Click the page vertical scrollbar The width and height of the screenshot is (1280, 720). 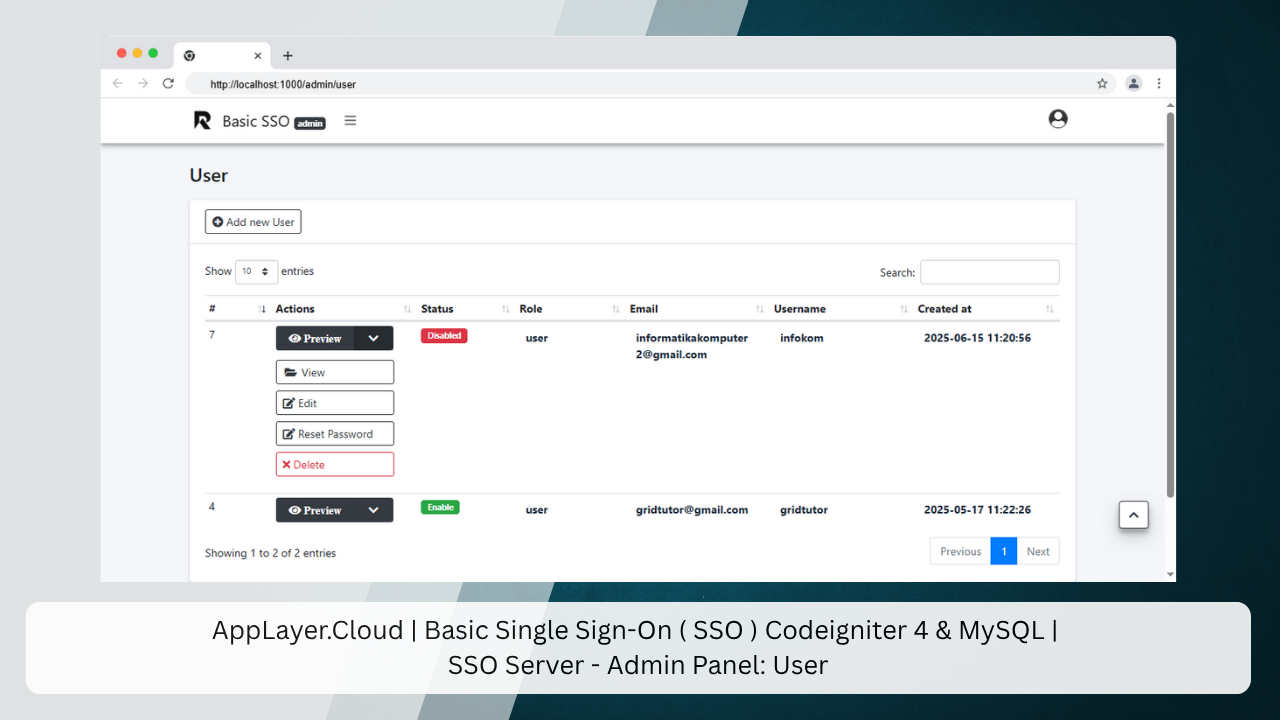coord(1170,305)
